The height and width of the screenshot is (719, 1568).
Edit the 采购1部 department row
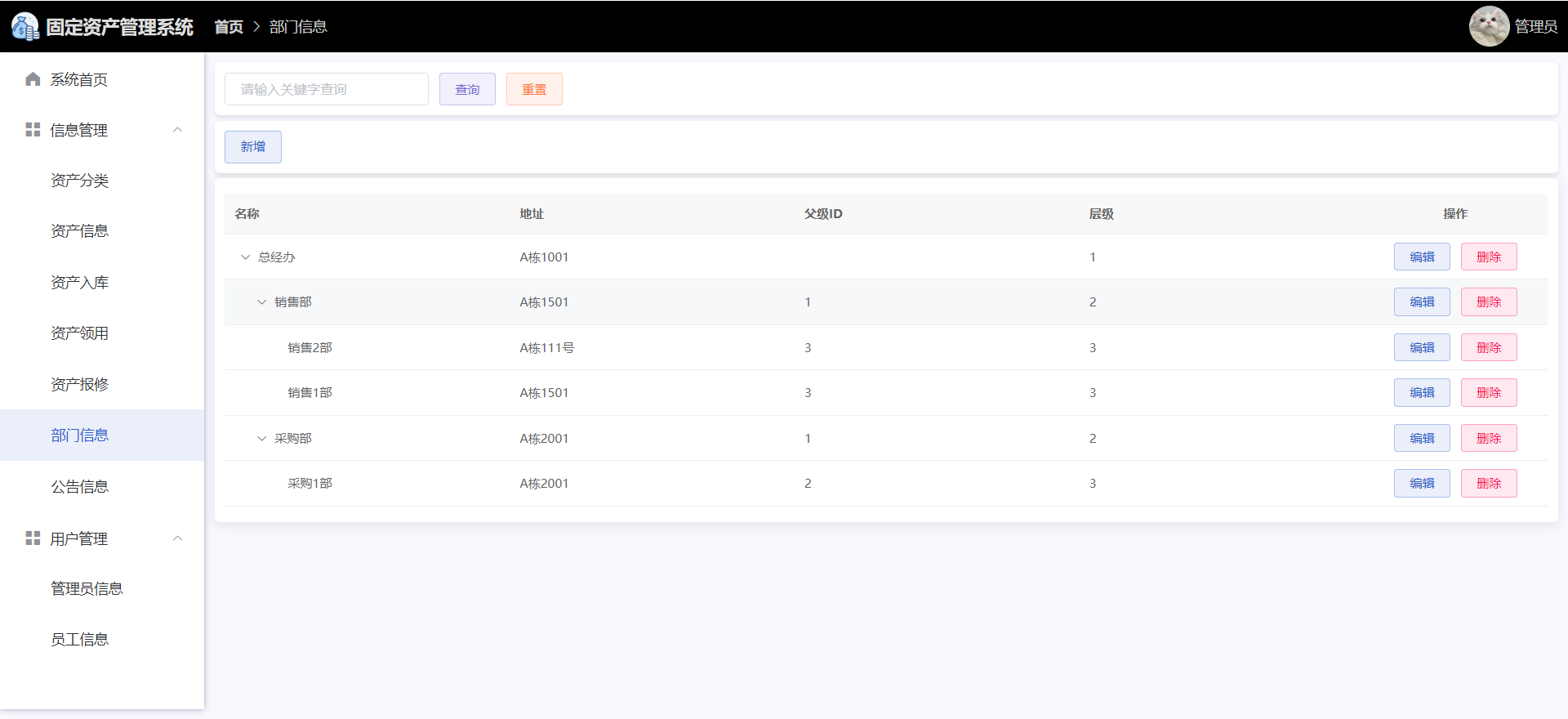(1422, 484)
